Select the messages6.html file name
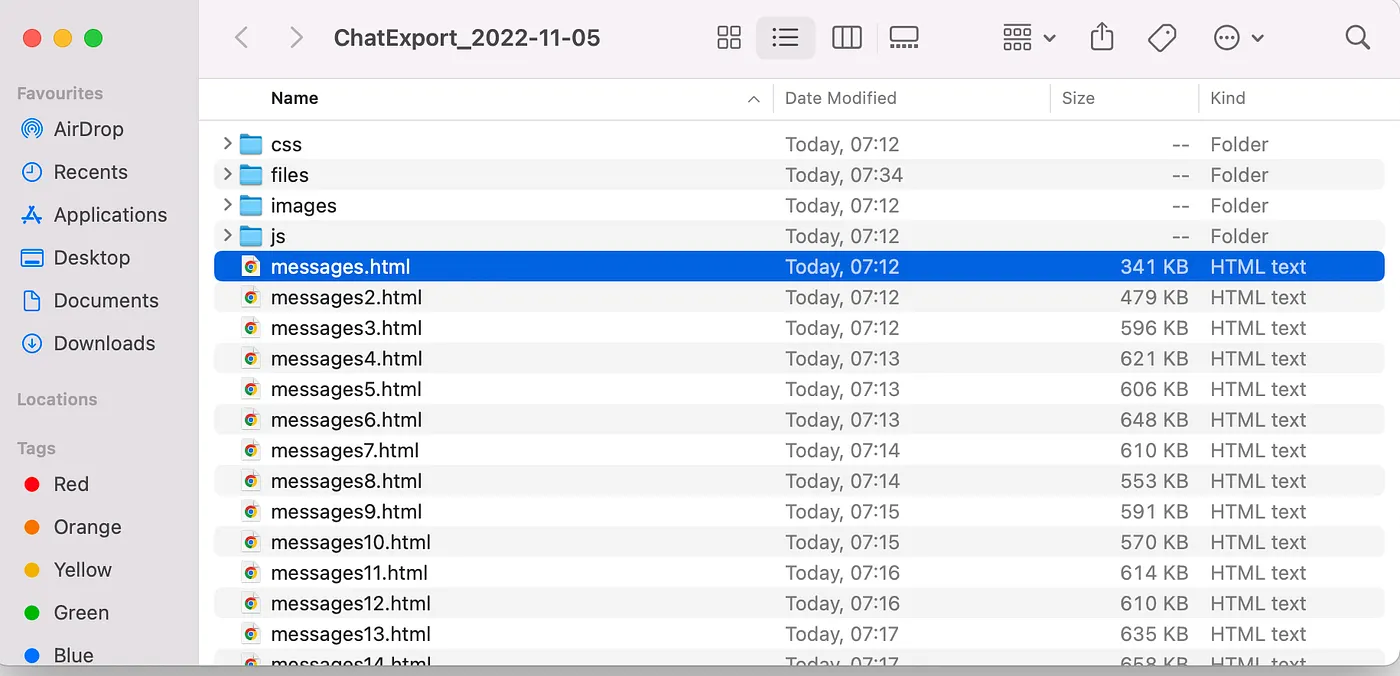This screenshot has height=676, width=1400. tap(346, 420)
